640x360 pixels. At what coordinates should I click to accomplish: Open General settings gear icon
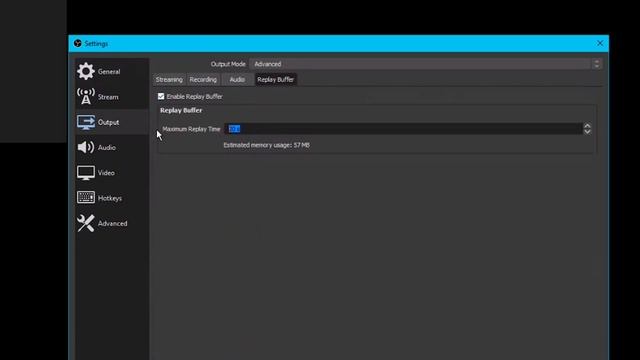[x=86, y=71]
